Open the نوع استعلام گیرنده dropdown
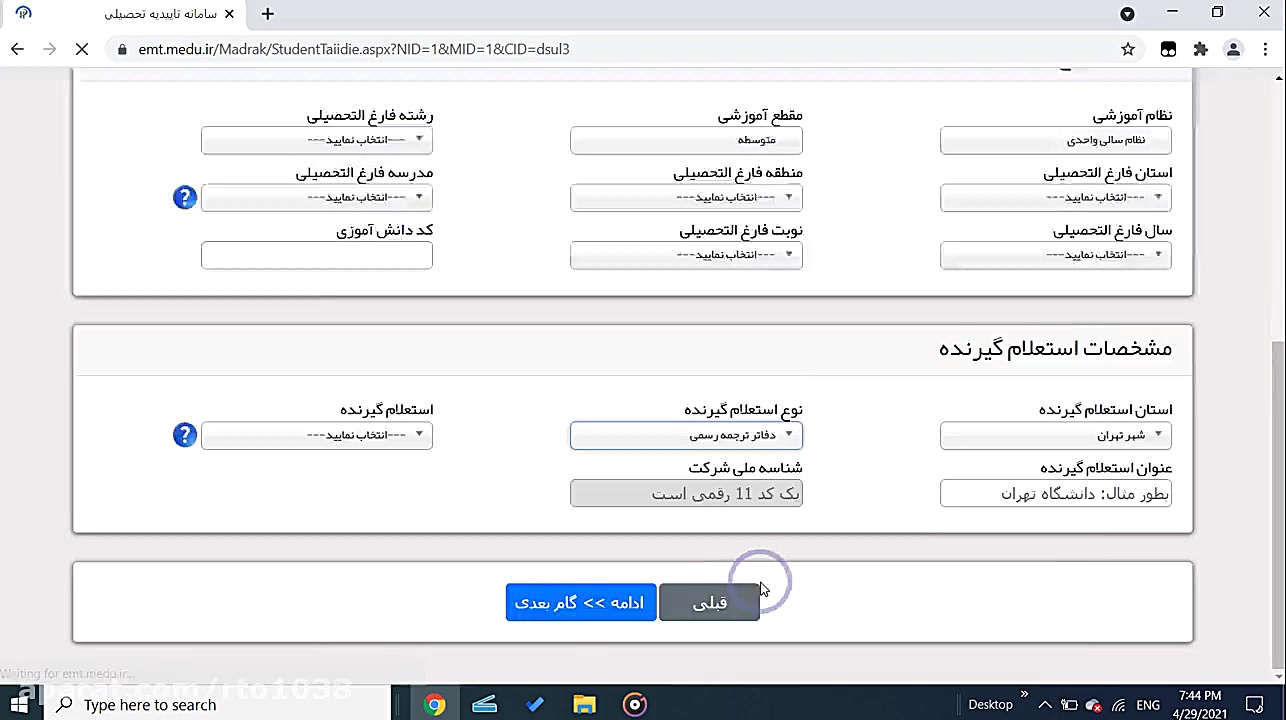 tap(686, 434)
